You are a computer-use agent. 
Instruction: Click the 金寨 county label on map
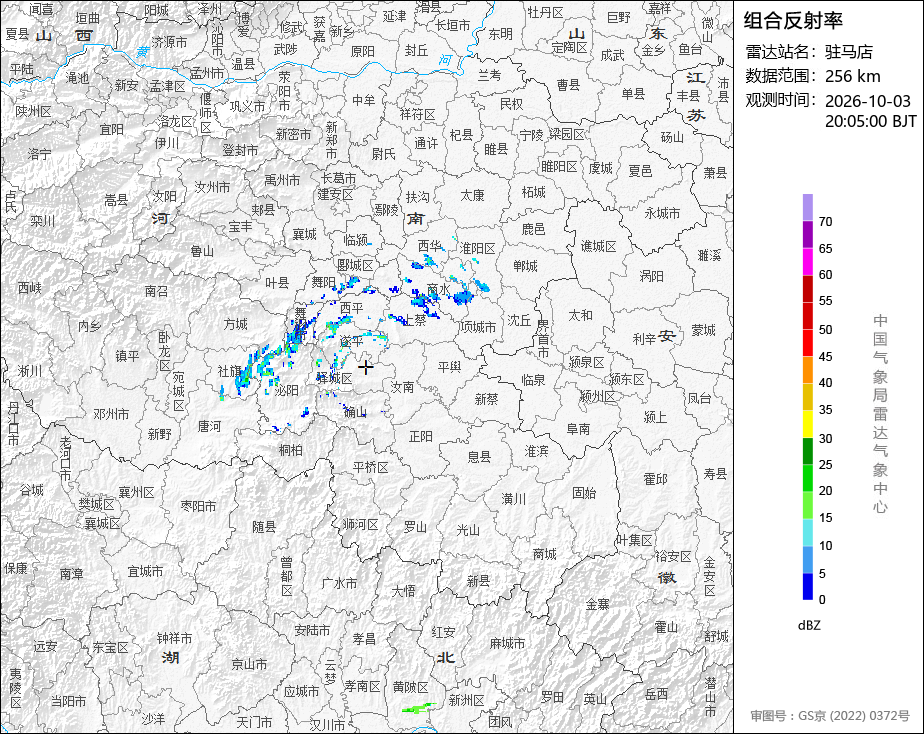coord(598,604)
